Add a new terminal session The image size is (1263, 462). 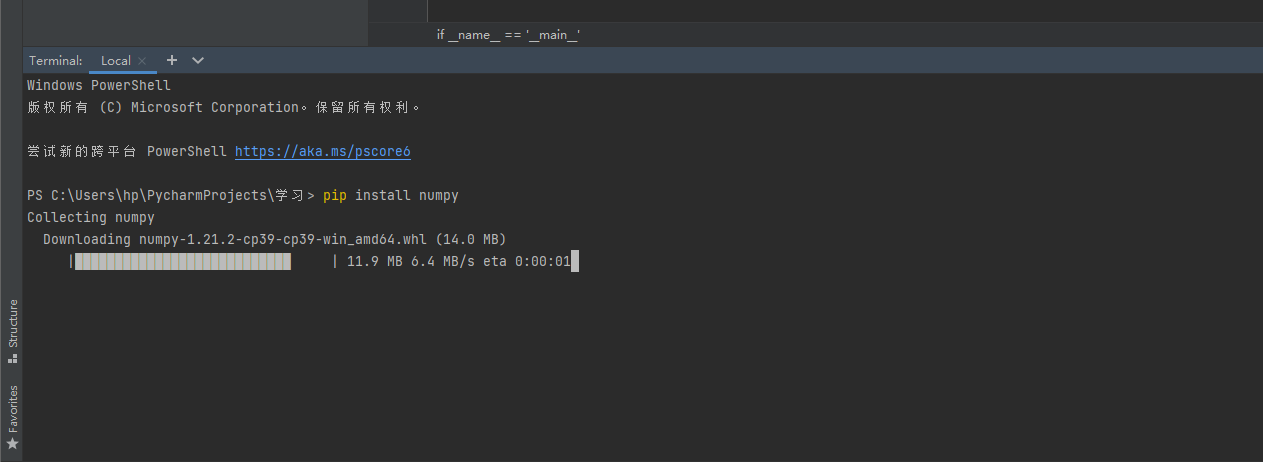coord(171,60)
